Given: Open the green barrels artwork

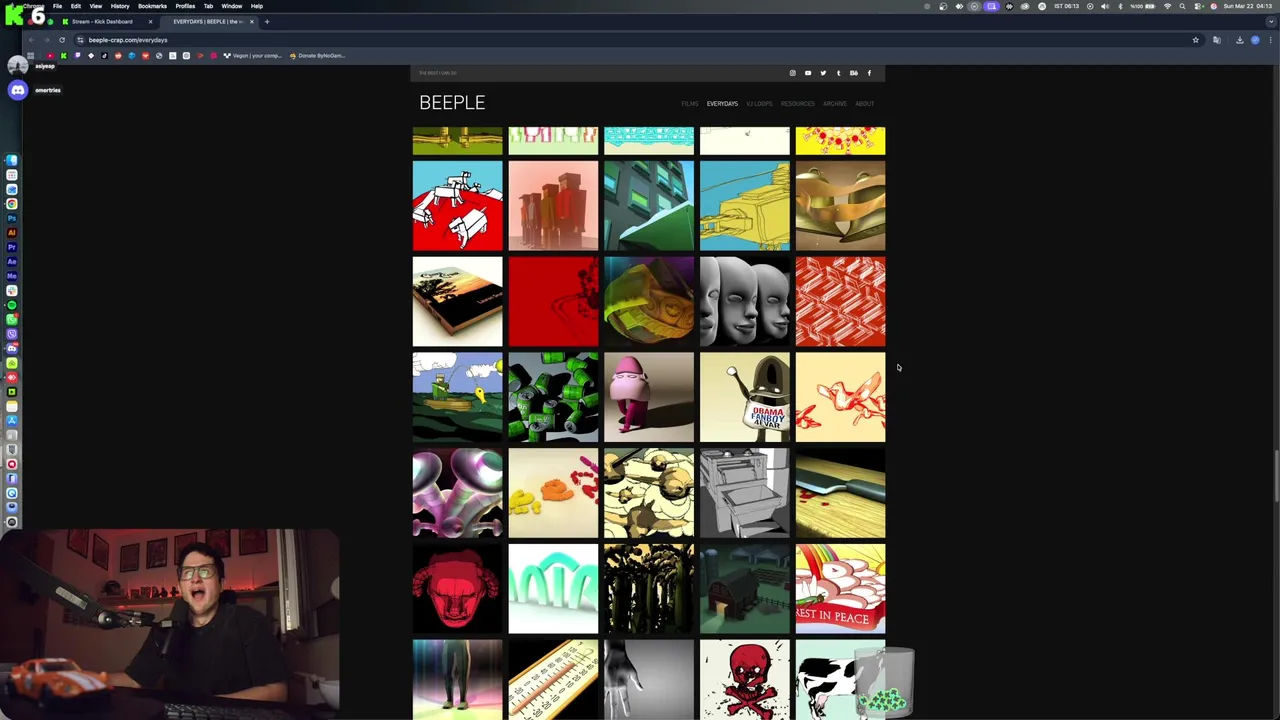Looking at the screenshot, I should [x=553, y=397].
